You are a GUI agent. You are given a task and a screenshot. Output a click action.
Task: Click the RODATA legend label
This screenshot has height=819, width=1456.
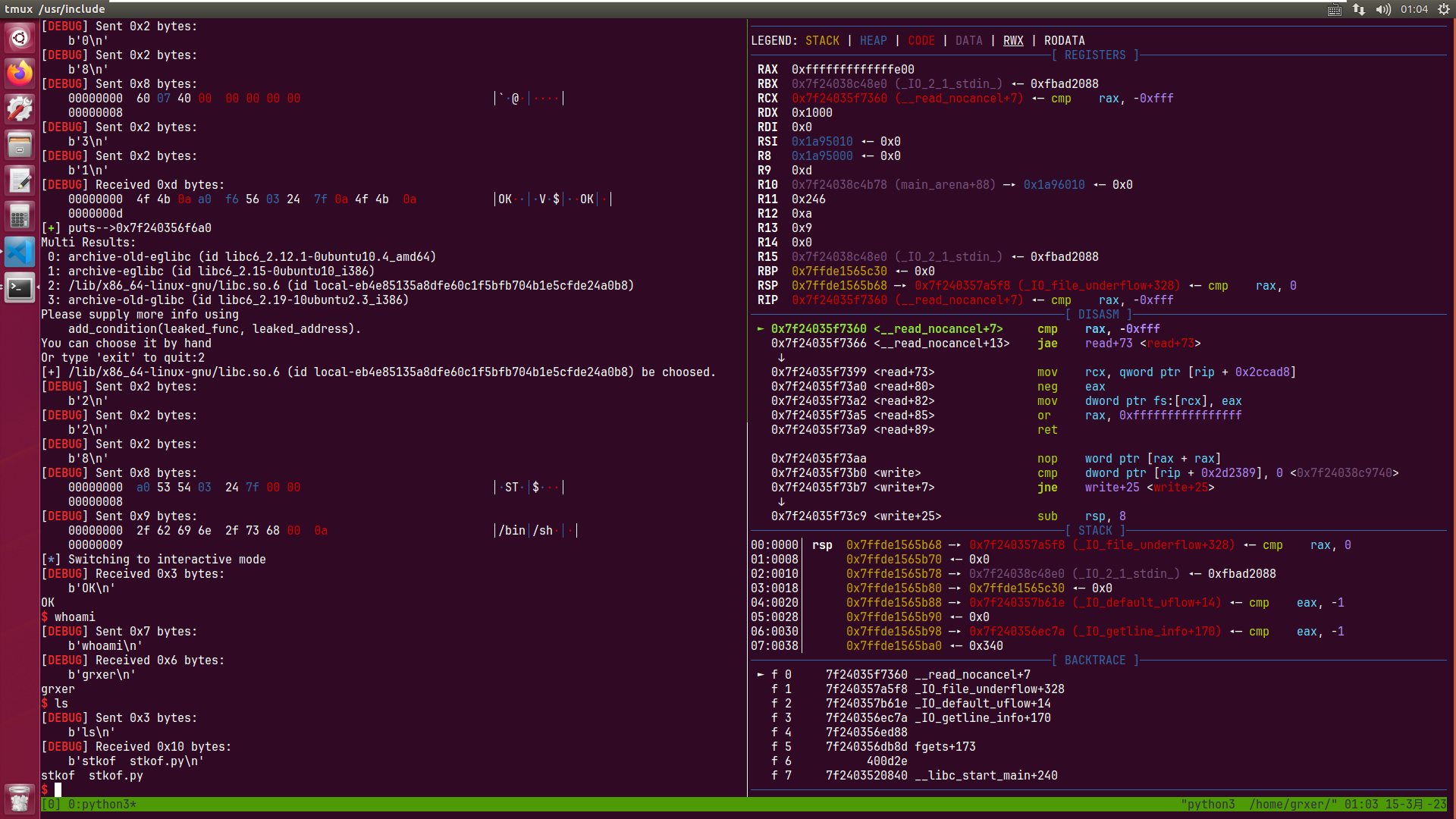[1064, 41]
